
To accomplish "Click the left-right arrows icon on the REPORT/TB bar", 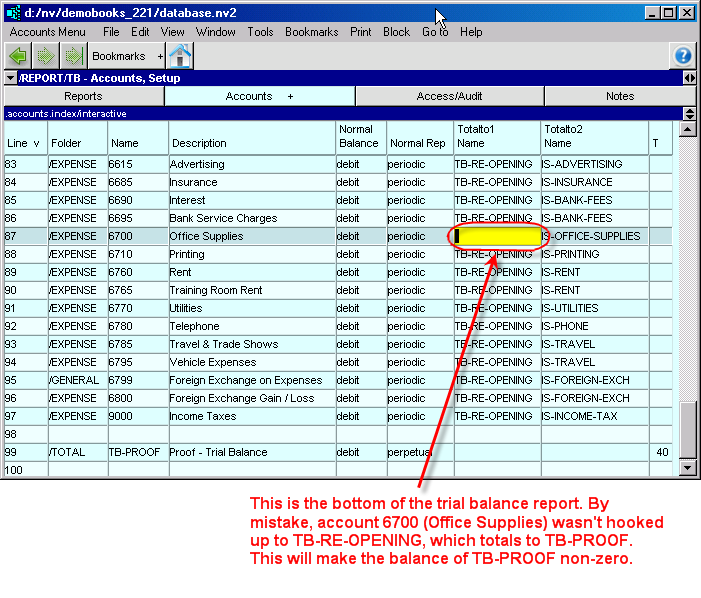I will pos(689,78).
